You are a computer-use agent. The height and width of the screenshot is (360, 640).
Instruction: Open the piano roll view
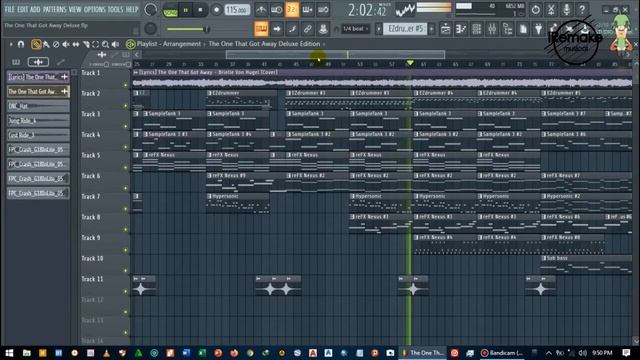click(461, 29)
